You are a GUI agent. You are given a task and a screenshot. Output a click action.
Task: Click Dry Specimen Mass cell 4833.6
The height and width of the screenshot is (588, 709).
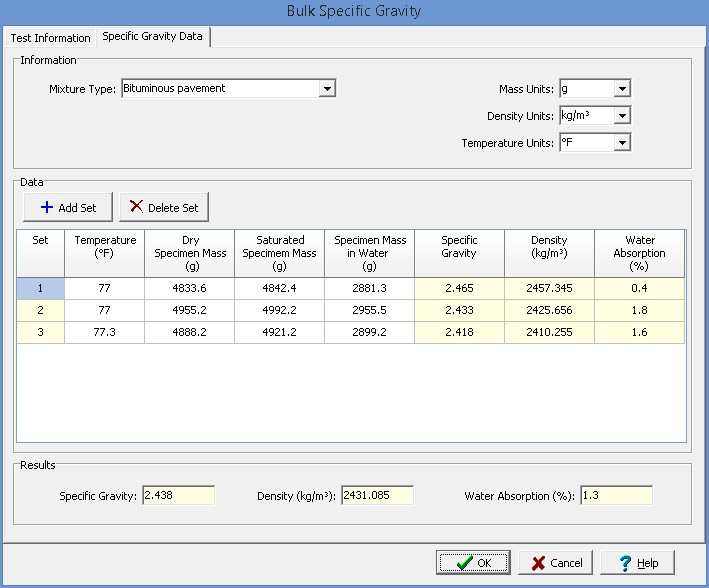click(189, 288)
